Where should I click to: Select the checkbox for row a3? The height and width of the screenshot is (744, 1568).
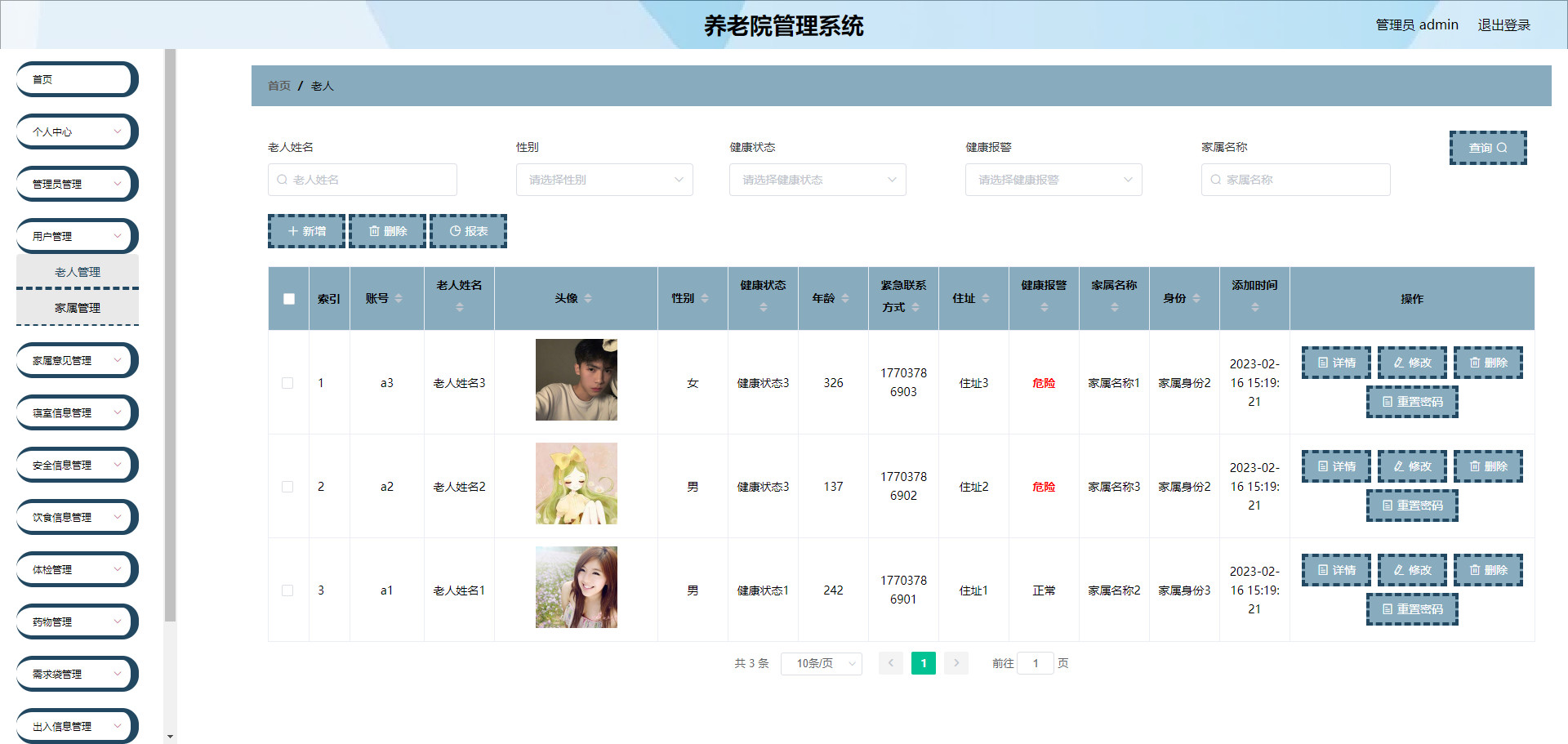pos(287,383)
